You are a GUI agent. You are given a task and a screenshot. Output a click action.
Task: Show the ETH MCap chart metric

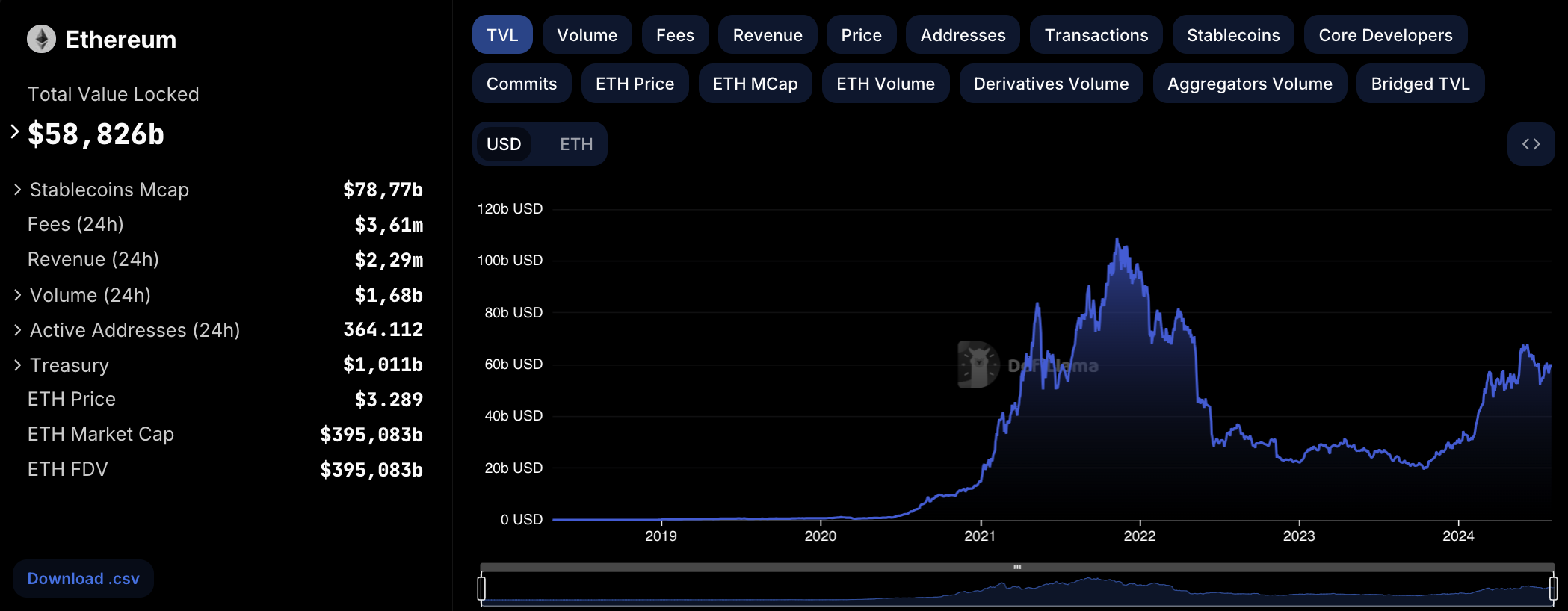[x=756, y=84]
